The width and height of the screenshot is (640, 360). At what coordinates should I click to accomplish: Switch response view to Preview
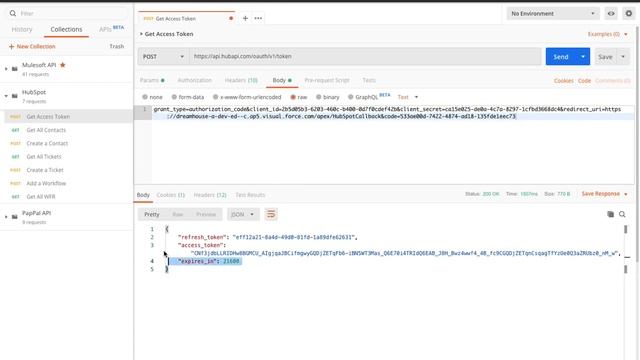(x=206, y=214)
